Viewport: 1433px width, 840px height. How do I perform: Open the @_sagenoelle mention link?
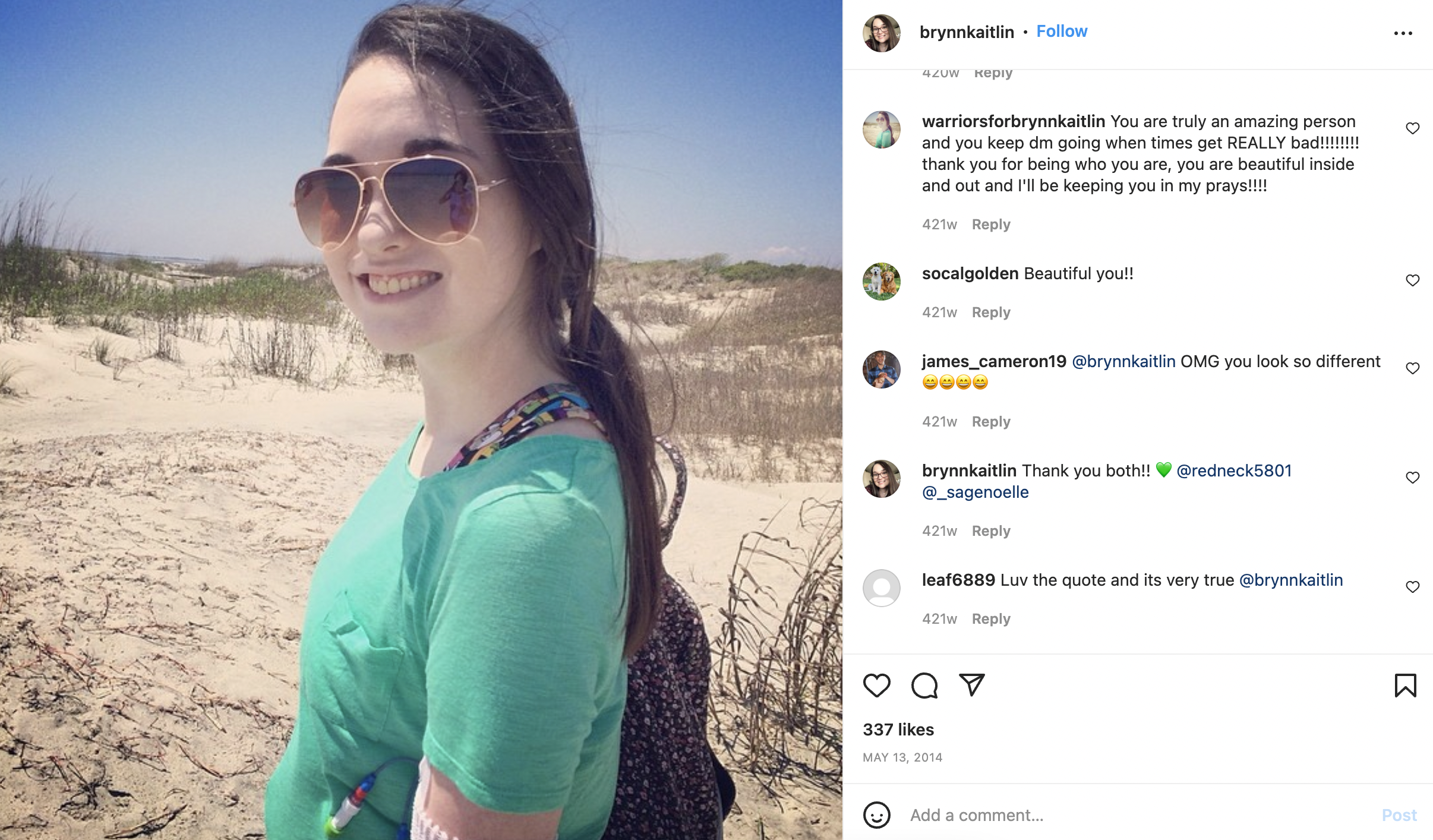[x=976, y=492]
